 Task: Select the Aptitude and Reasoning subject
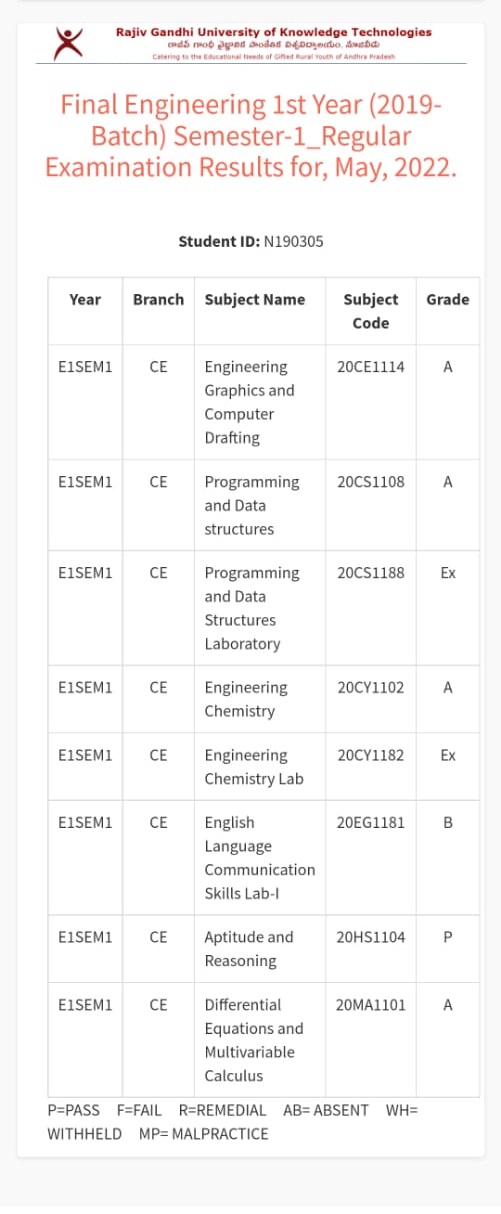[249, 949]
